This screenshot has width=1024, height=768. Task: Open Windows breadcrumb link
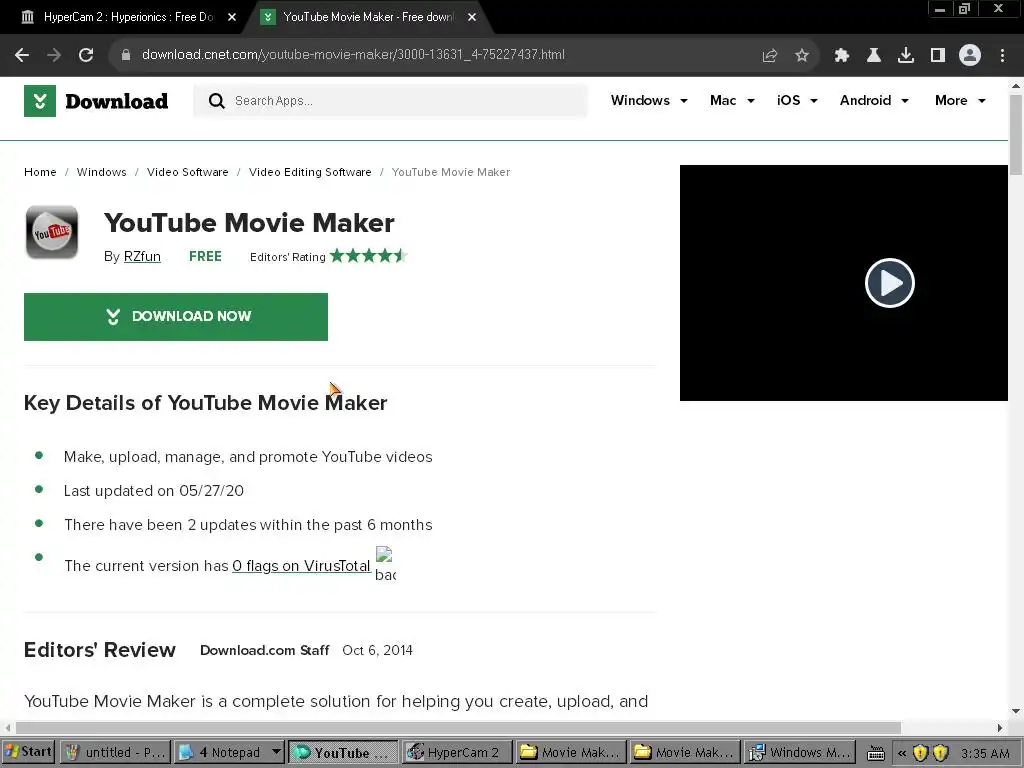pos(101,172)
